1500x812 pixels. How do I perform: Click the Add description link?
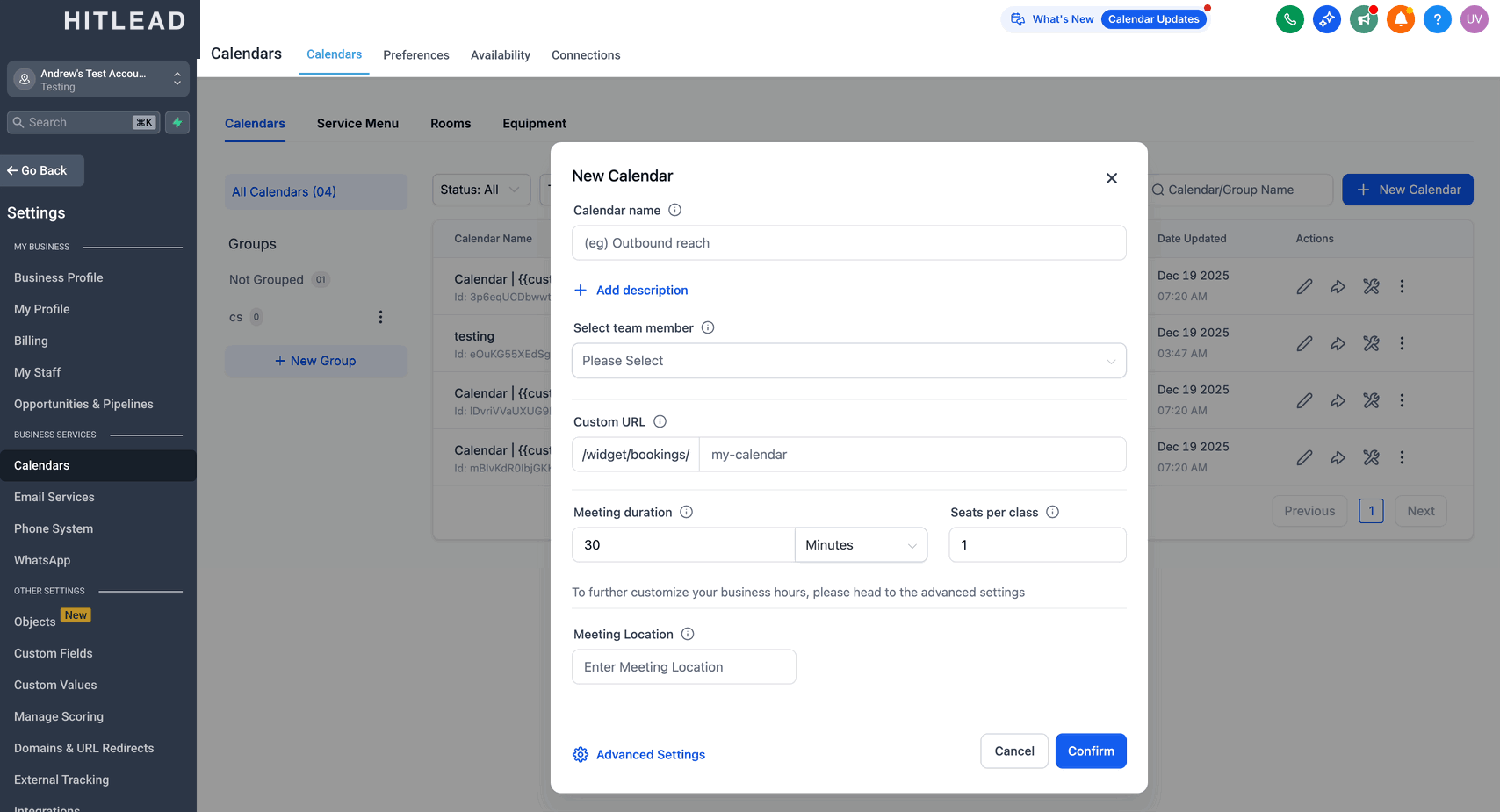click(x=631, y=291)
